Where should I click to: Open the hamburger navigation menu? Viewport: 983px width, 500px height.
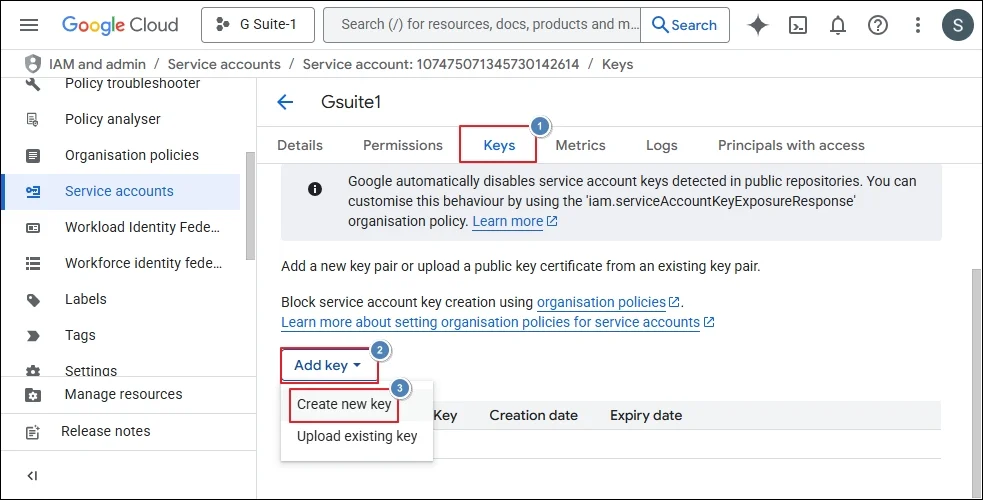(29, 25)
